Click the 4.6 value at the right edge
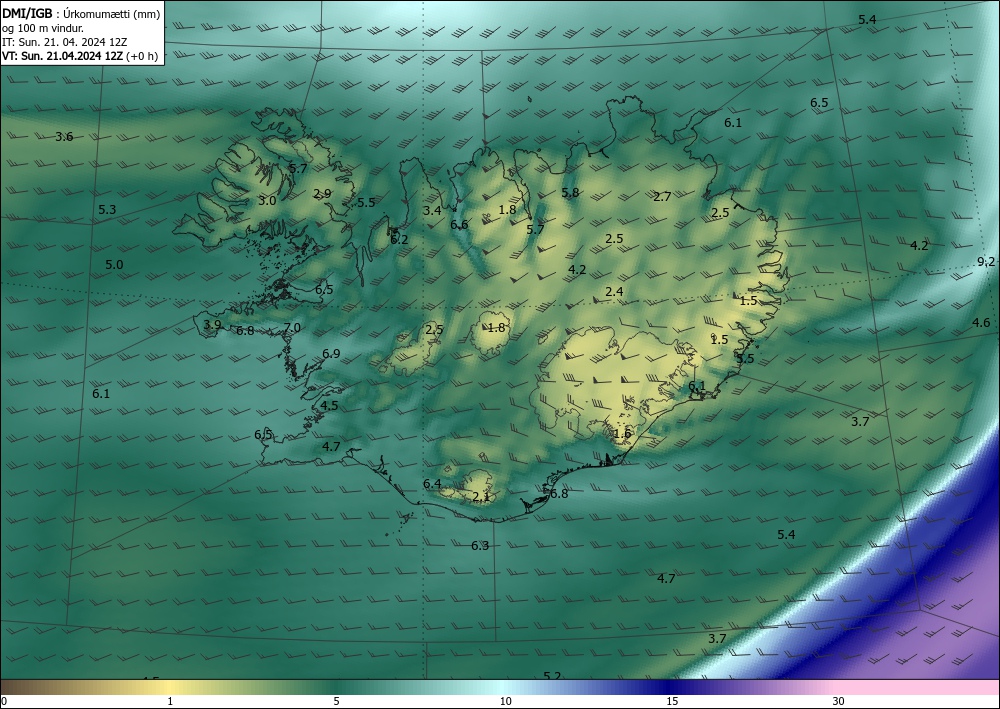1000x709 pixels. click(x=981, y=323)
